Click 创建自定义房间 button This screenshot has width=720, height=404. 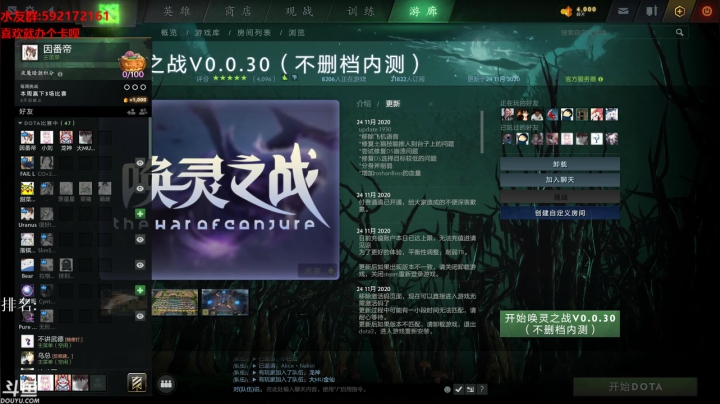coord(560,213)
